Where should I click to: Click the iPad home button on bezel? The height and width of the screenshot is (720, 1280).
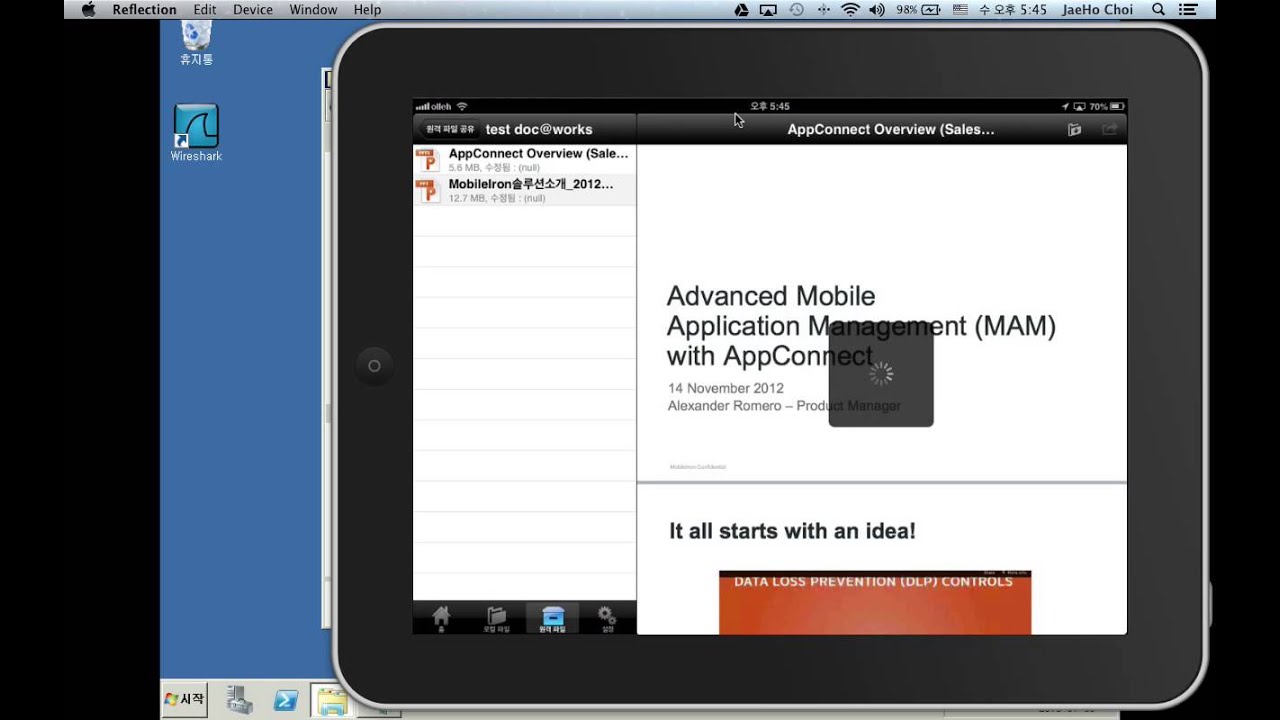(374, 366)
